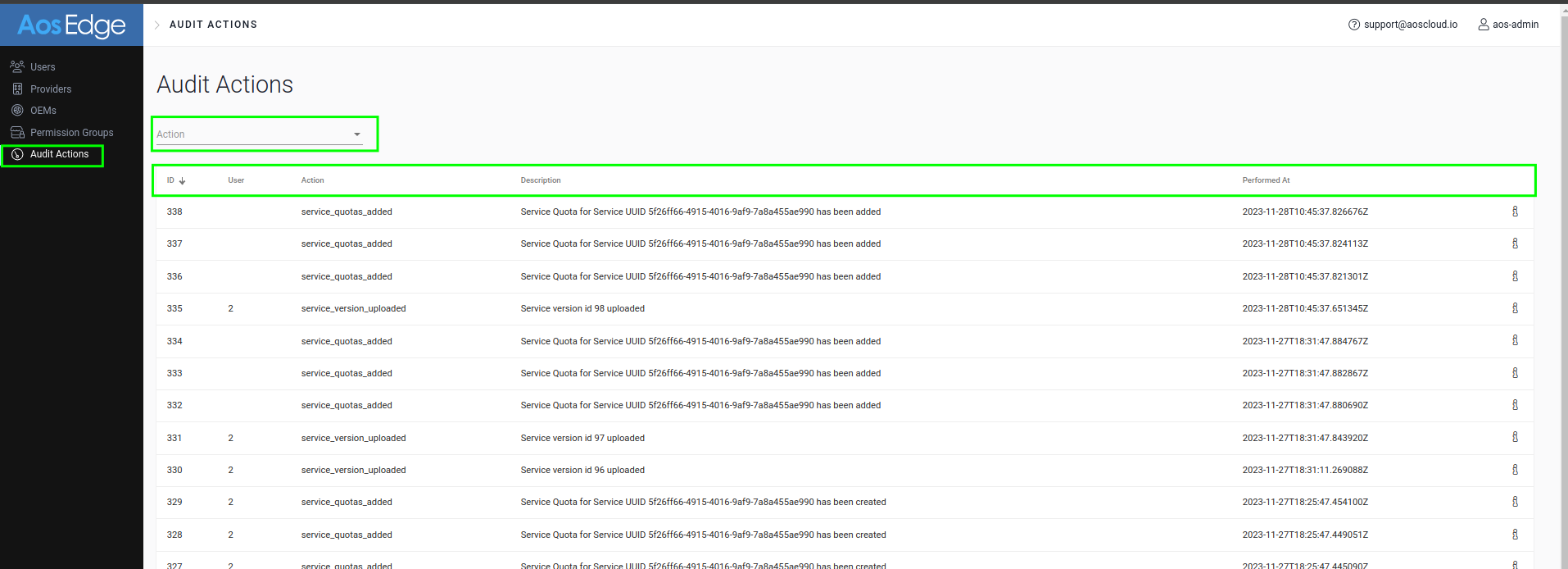Click the details icon for row 331

coord(1515,438)
